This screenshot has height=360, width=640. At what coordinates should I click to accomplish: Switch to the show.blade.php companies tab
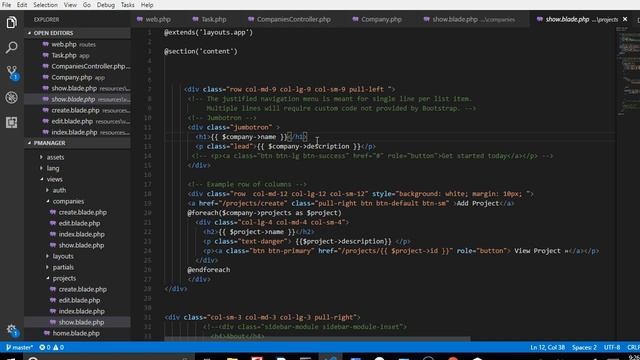[473, 19]
